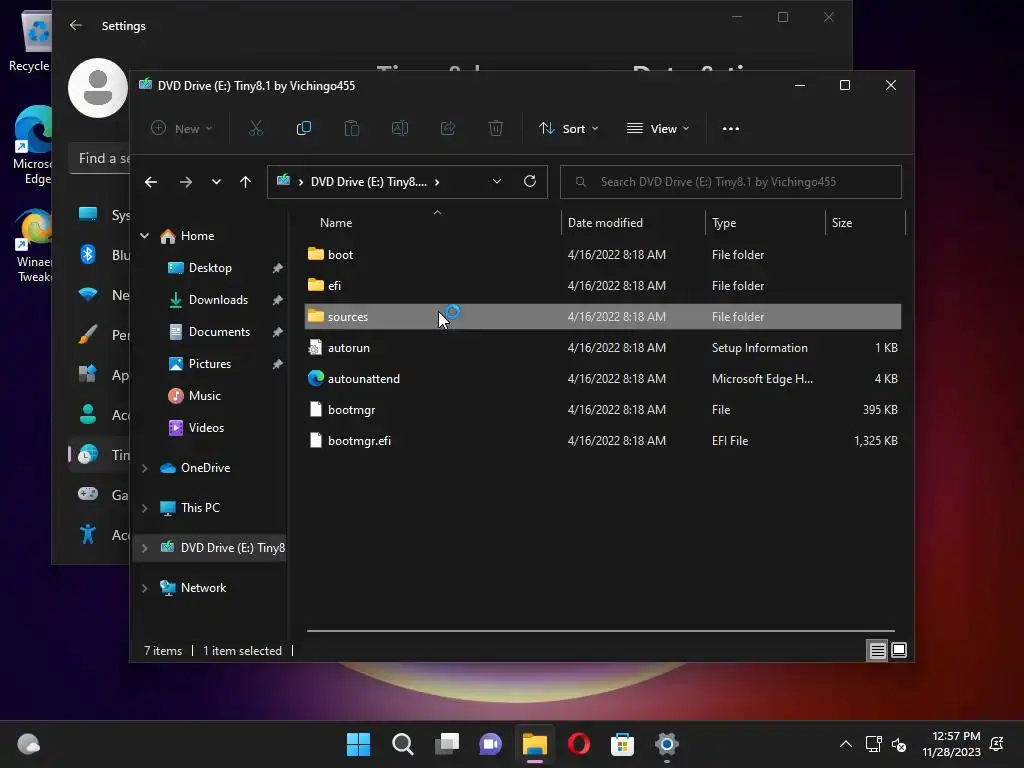This screenshot has height=768, width=1024.
Task: Click the Search DVD Drive field
Action: pos(731,182)
